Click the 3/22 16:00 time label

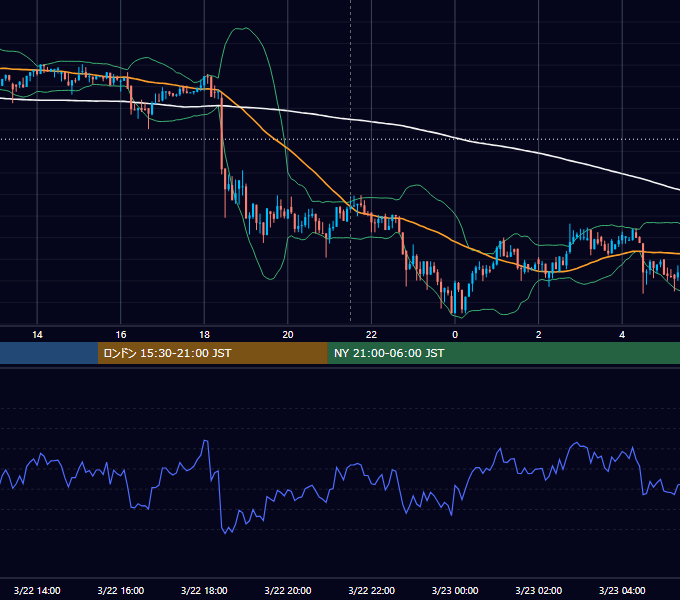[121, 590]
